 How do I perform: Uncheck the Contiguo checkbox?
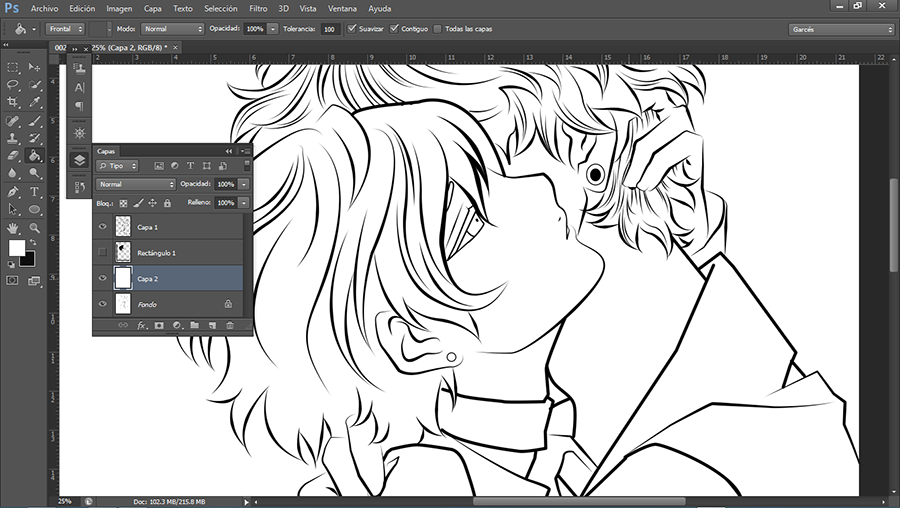(x=394, y=29)
